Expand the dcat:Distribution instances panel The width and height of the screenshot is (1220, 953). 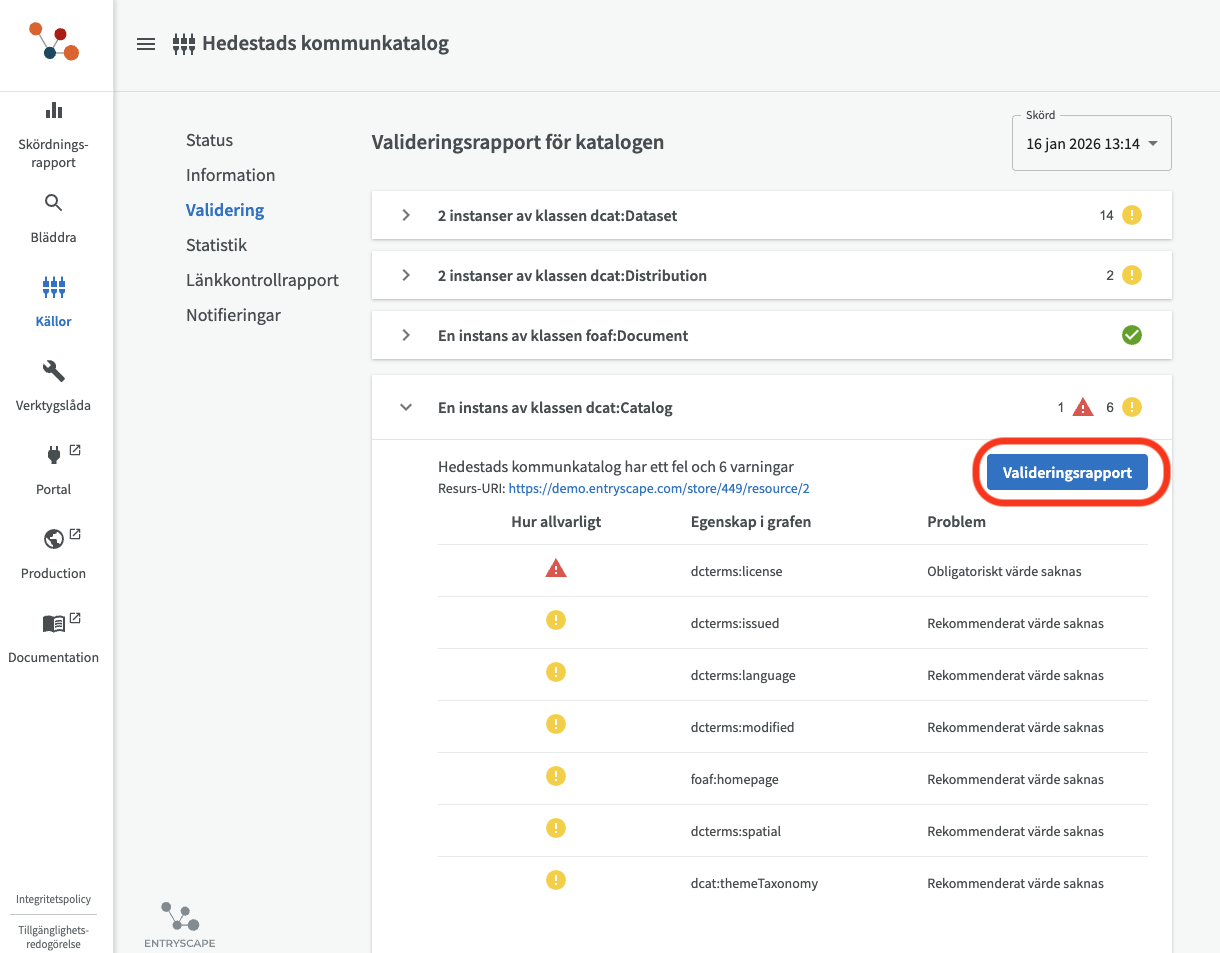pos(406,275)
